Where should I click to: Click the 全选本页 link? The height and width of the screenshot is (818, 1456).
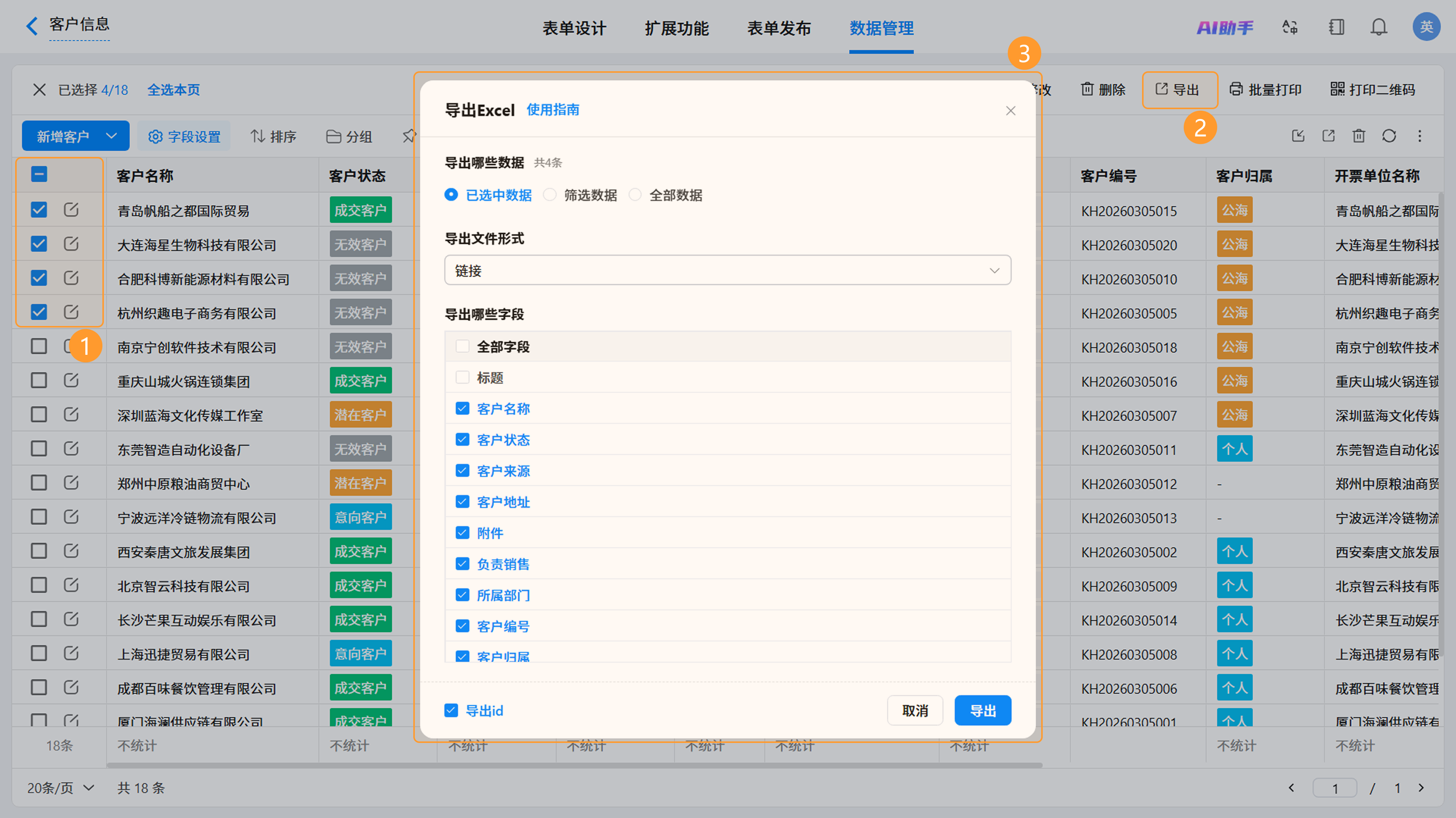174,90
